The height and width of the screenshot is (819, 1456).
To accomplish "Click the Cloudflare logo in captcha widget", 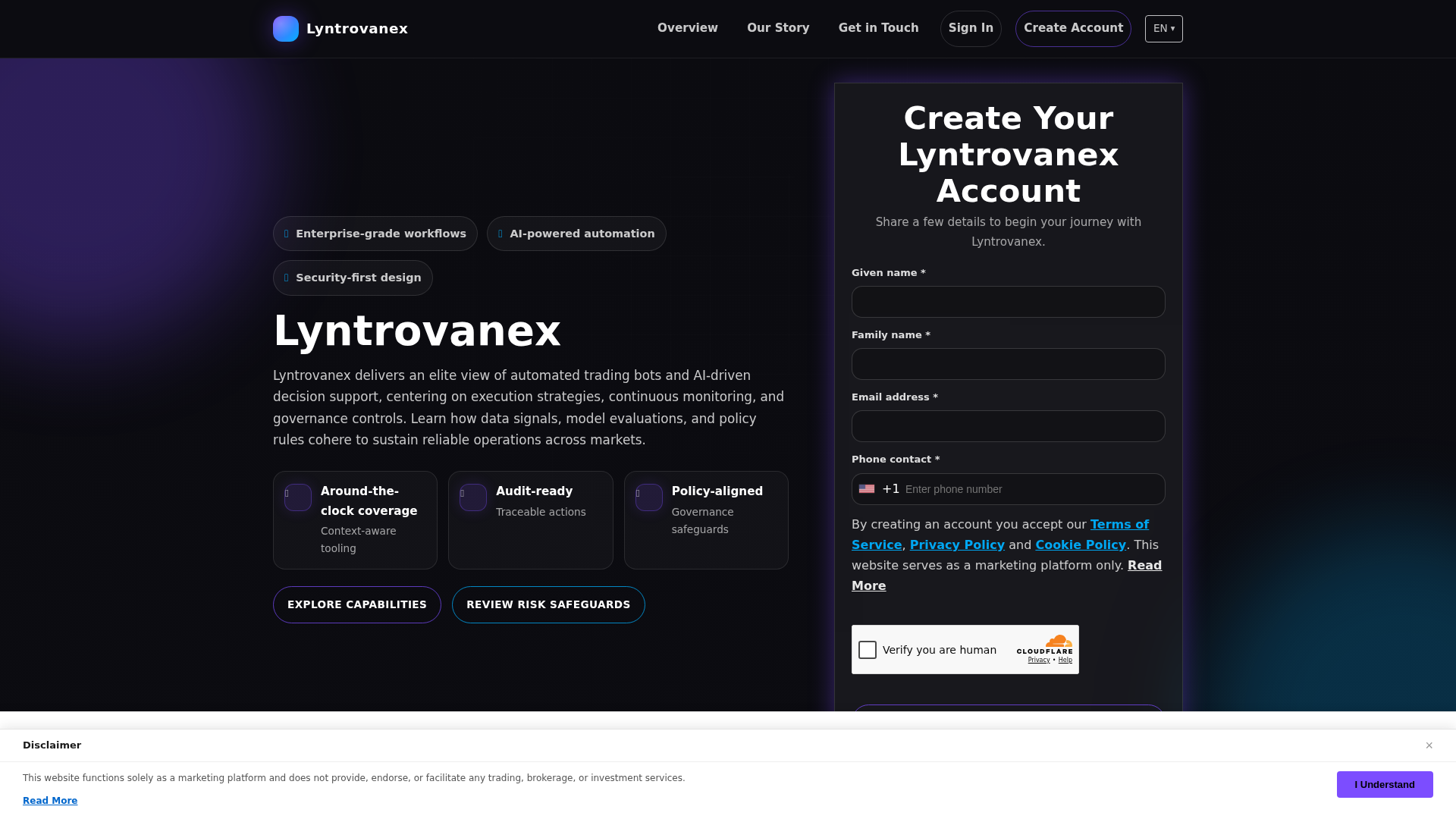I will pyautogui.click(x=1045, y=645).
